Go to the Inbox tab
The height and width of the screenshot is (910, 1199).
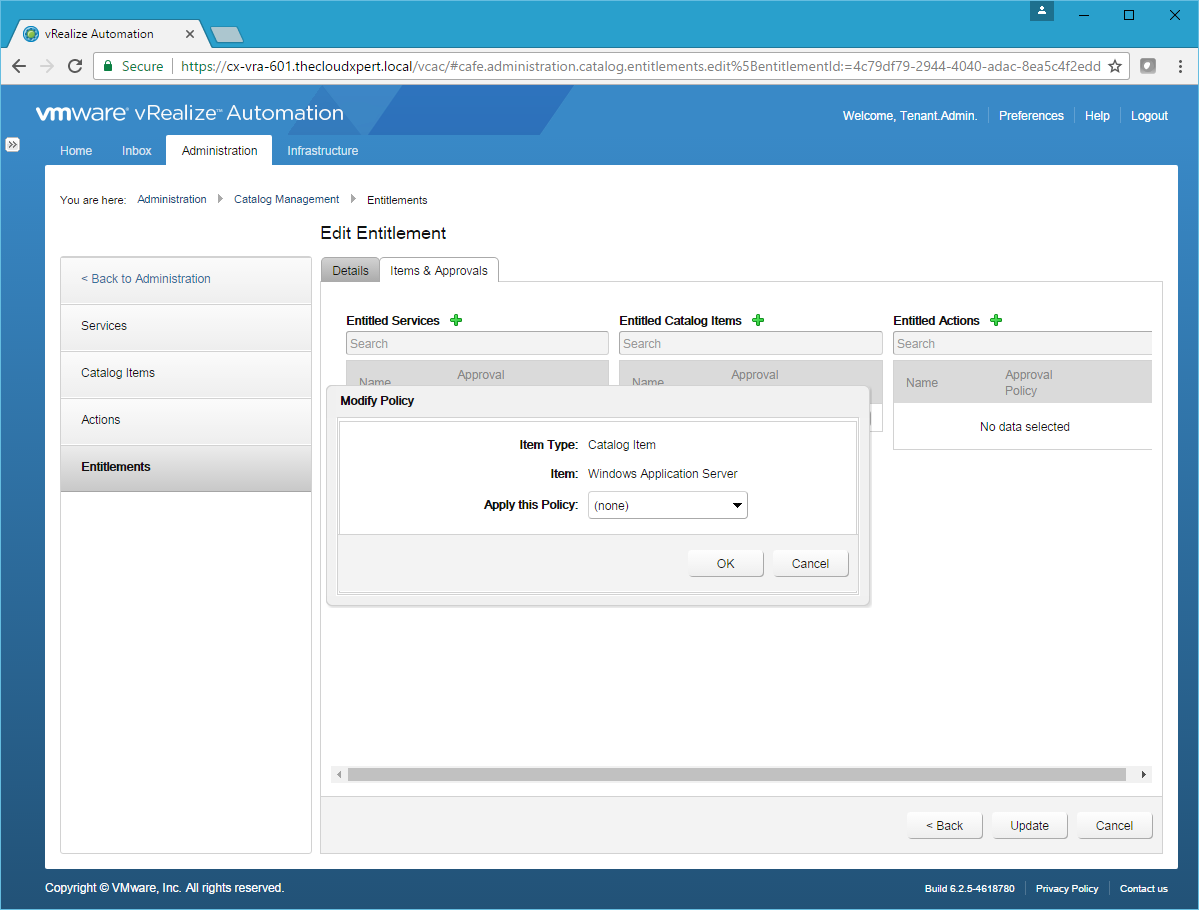point(137,151)
